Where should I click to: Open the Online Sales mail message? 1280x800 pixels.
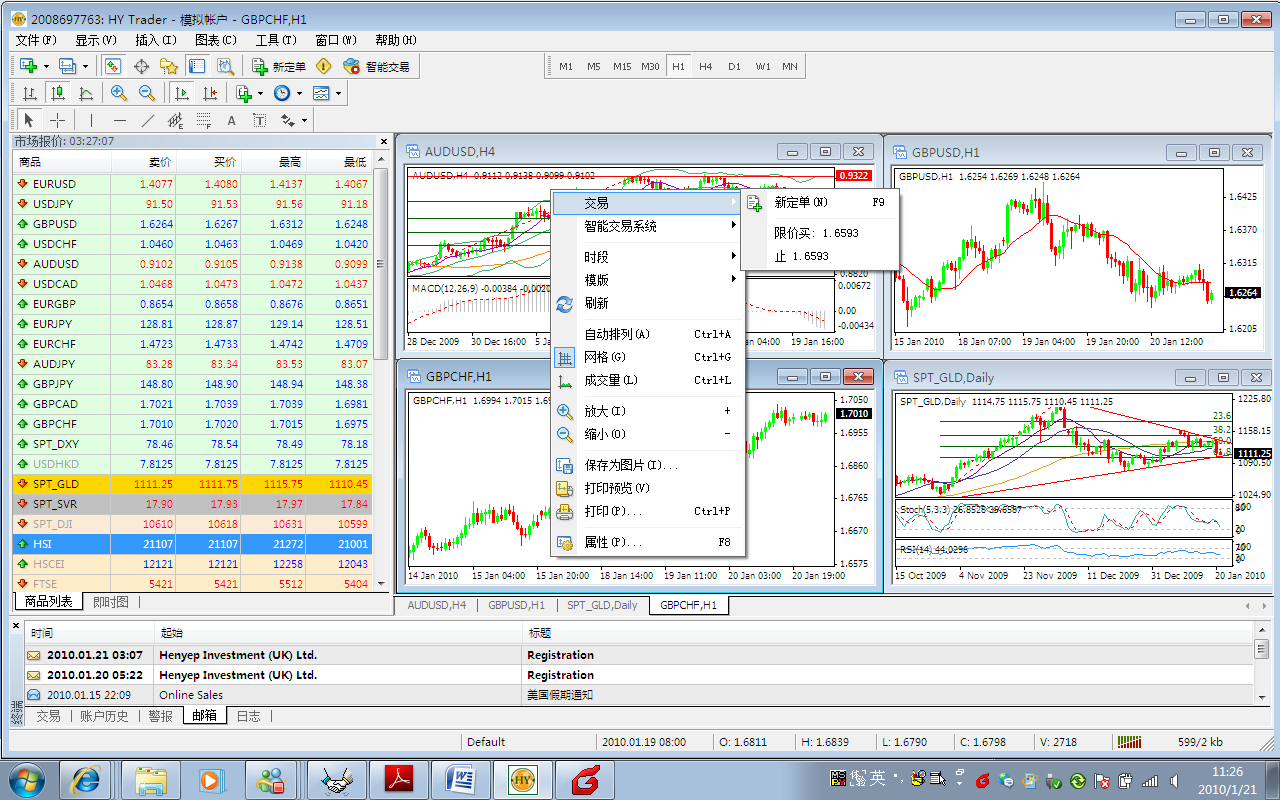pyautogui.click(x=638, y=695)
